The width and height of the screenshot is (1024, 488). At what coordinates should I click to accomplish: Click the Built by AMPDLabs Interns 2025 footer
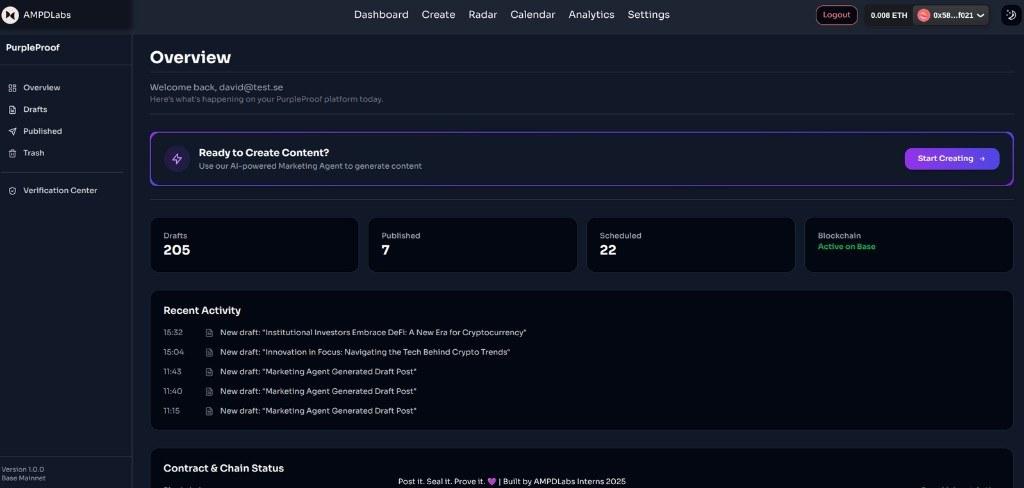(564, 481)
